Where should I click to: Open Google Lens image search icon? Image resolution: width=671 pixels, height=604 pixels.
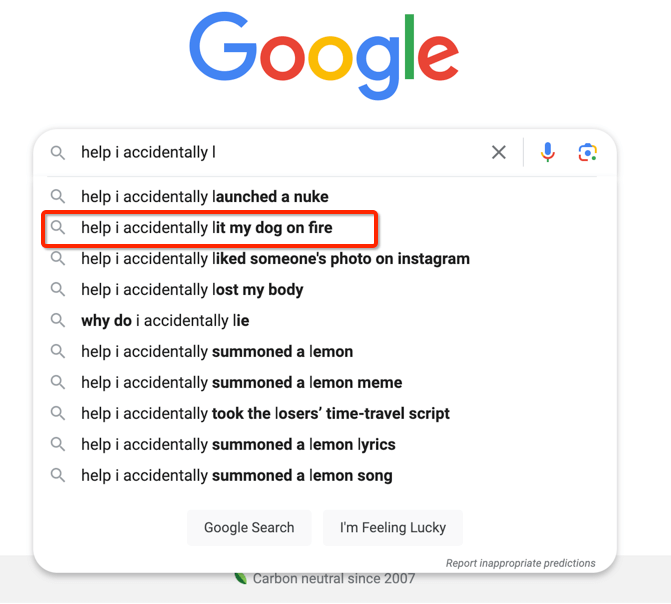(x=588, y=152)
